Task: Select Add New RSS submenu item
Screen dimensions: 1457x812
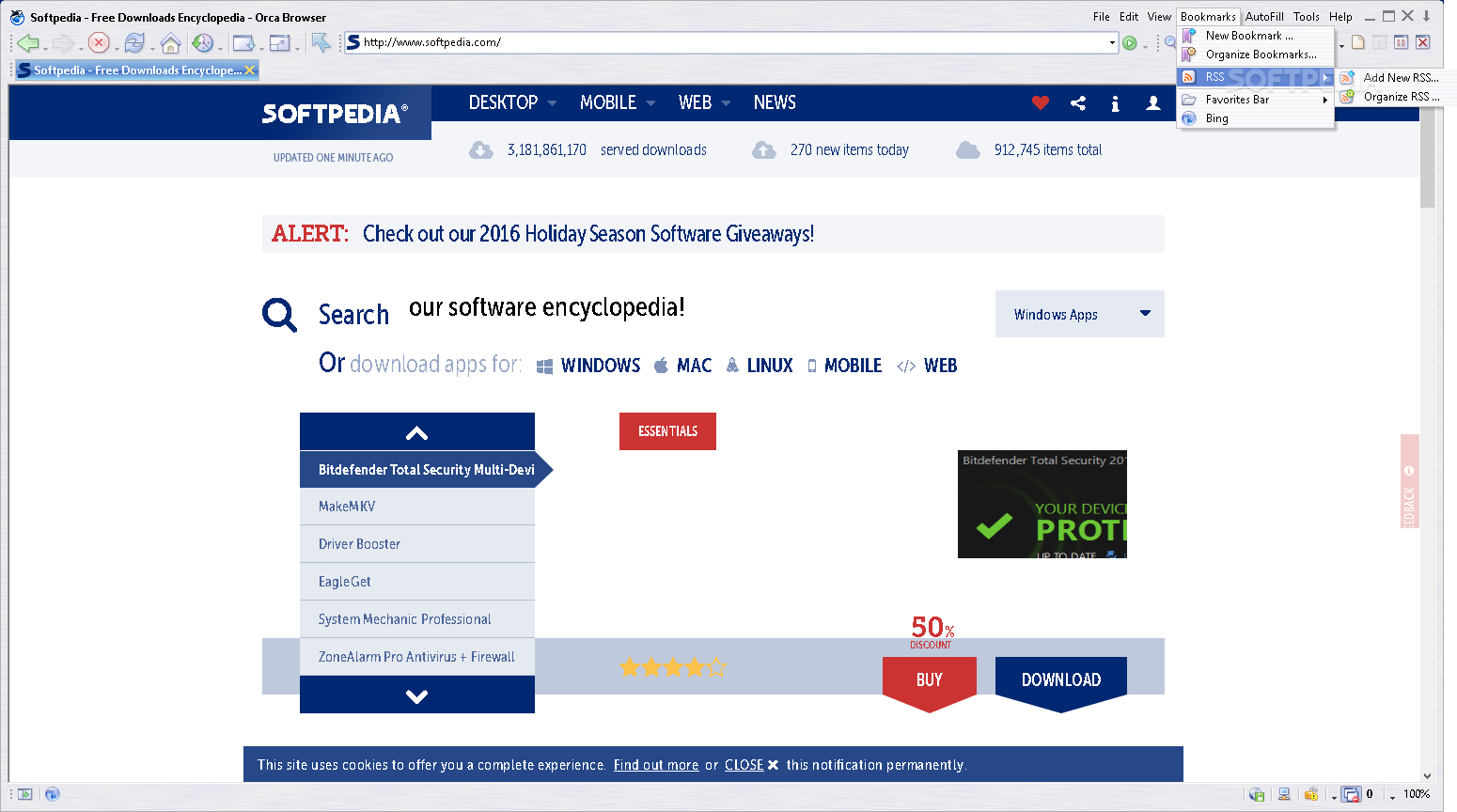Action: (x=1396, y=78)
